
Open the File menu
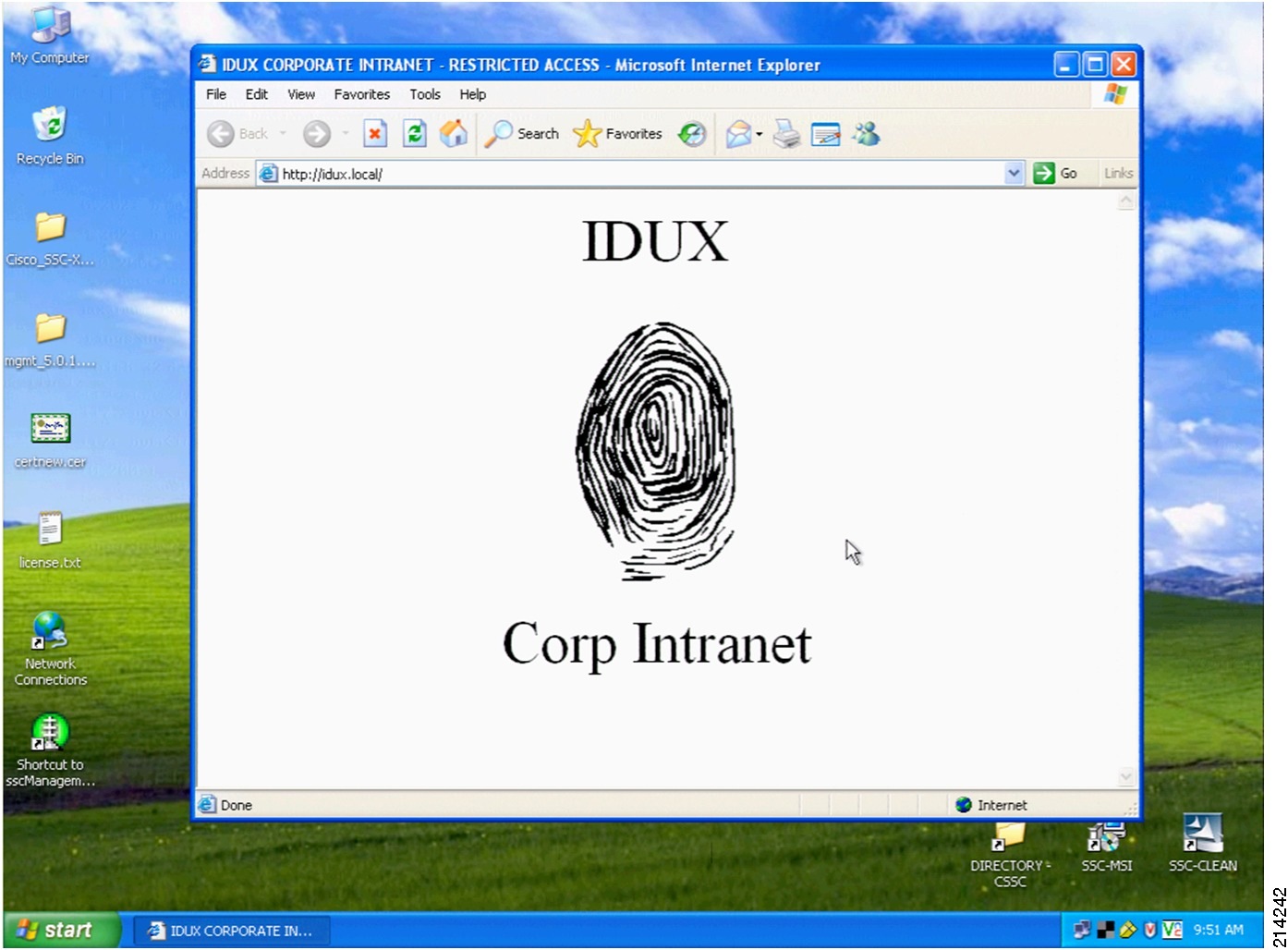216,94
